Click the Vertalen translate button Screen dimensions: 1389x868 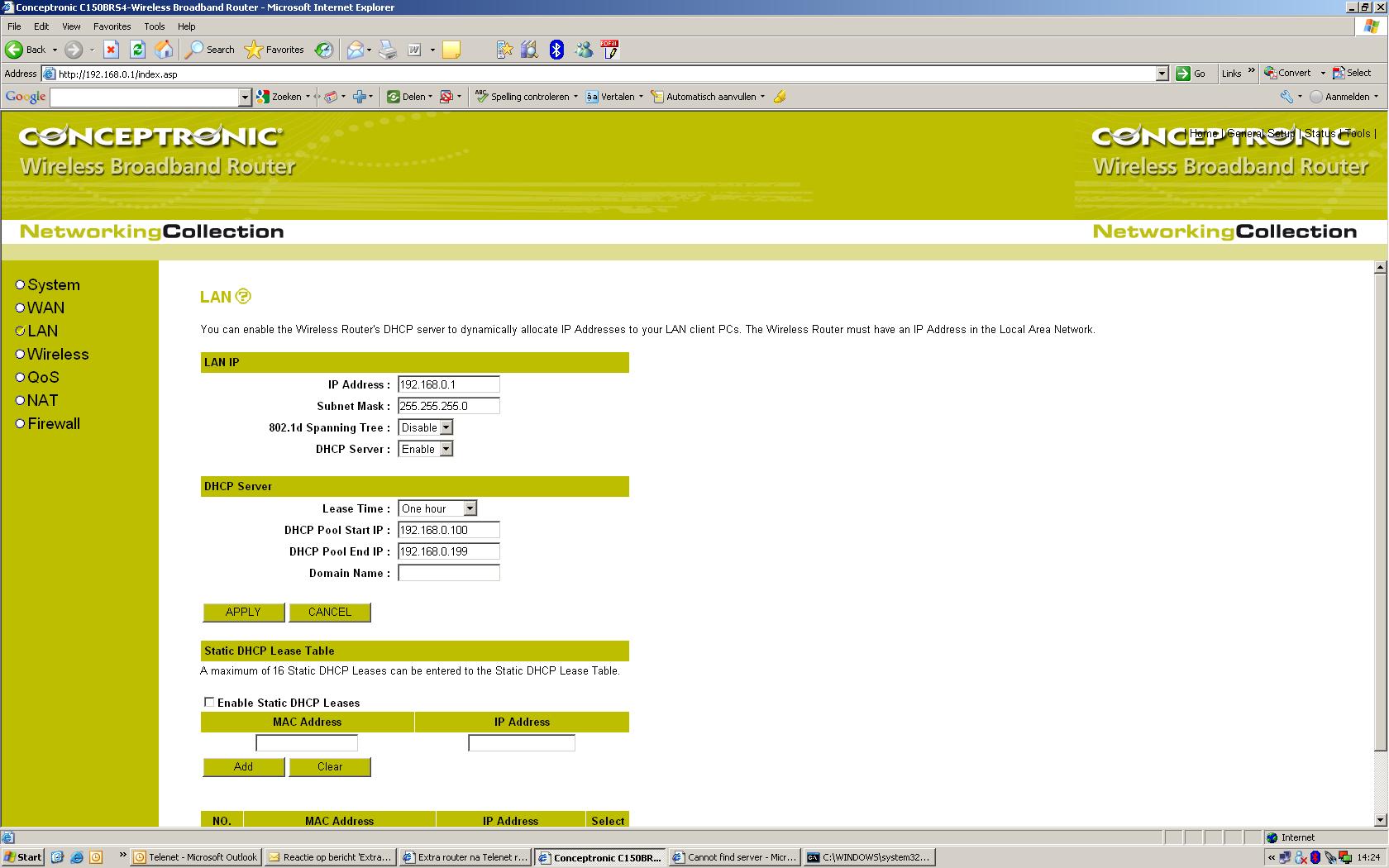[x=610, y=97]
